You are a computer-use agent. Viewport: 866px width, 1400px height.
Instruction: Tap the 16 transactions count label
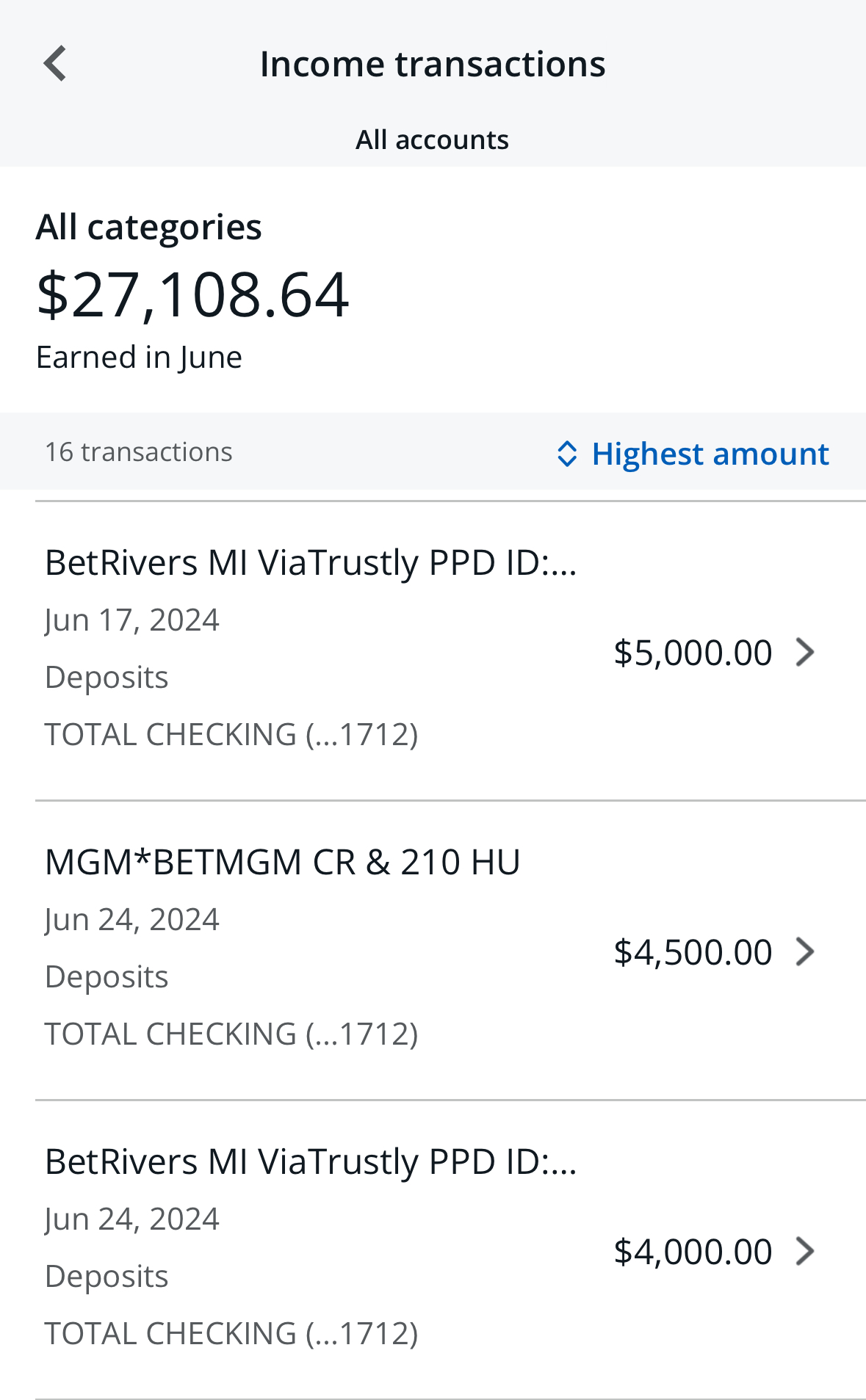[139, 452]
